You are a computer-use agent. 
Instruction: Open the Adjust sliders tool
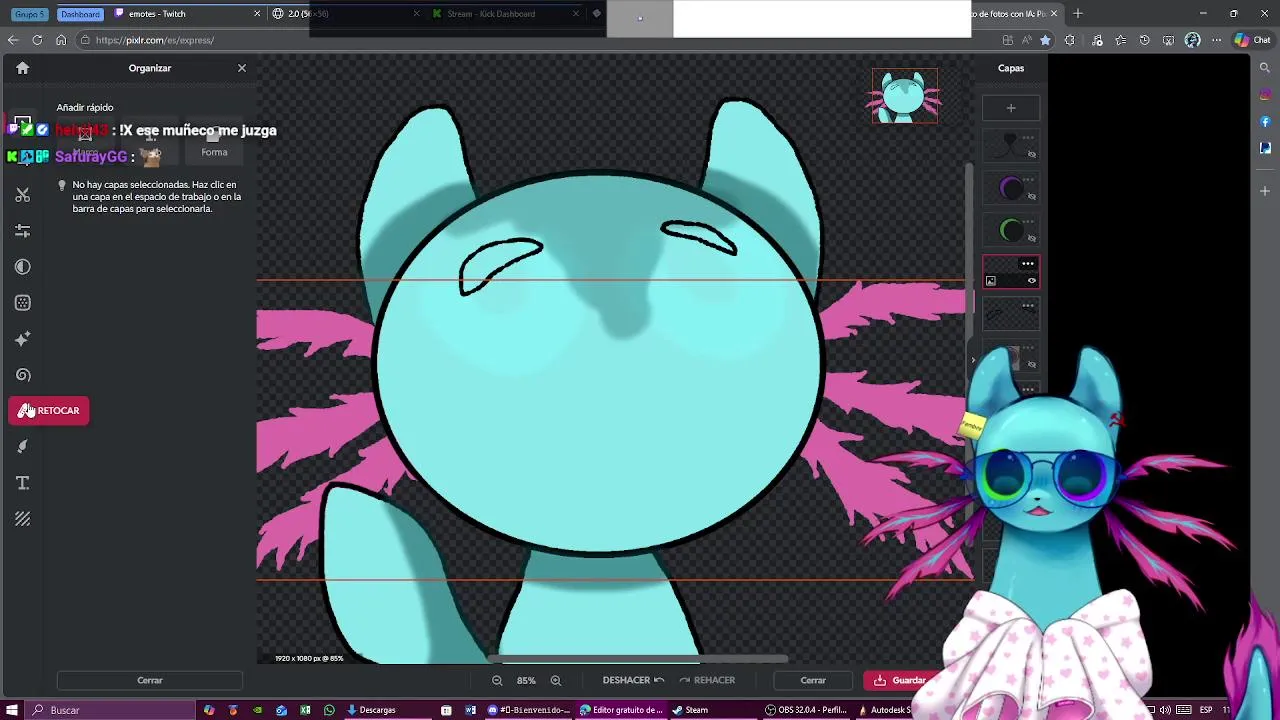[x=23, y=231]
